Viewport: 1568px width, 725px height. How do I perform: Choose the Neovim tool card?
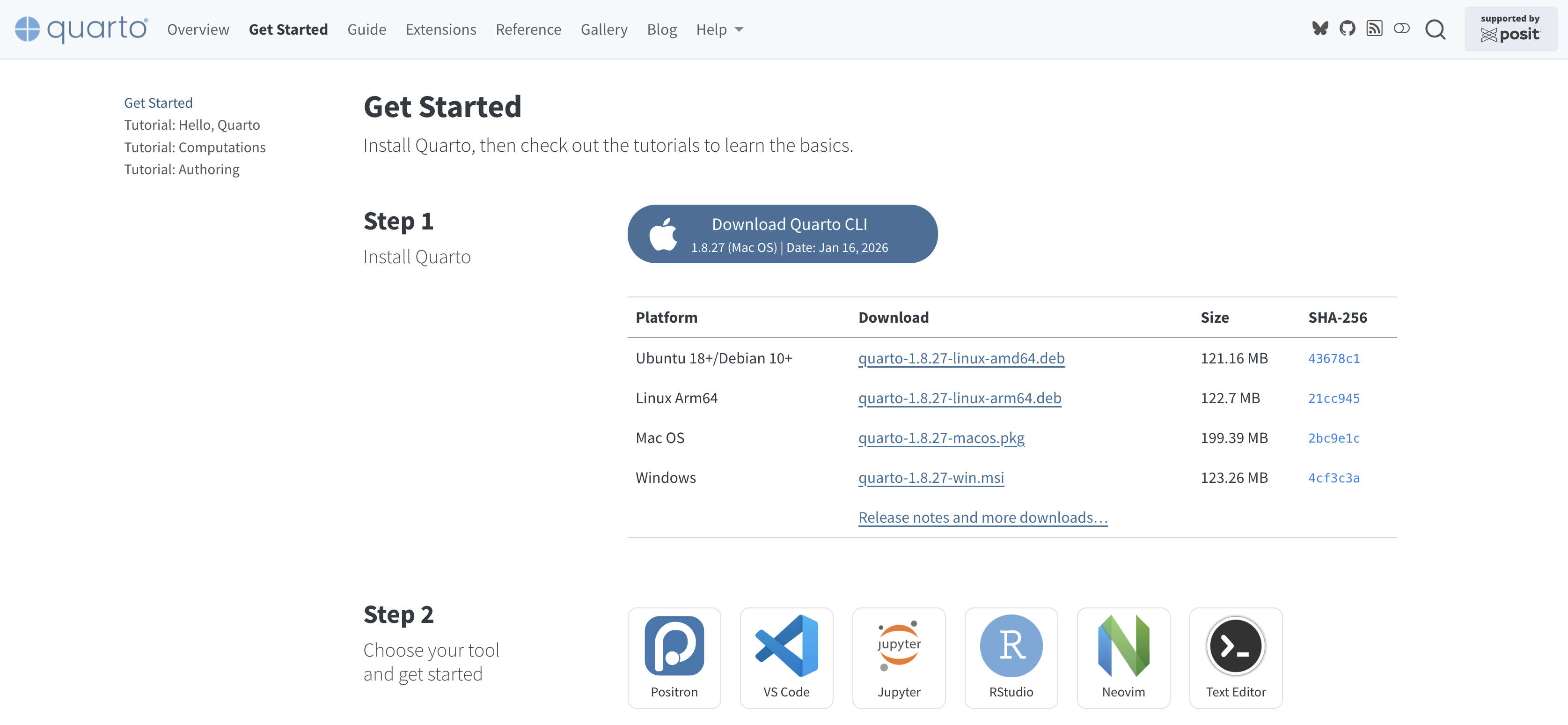click(1123, 658)
